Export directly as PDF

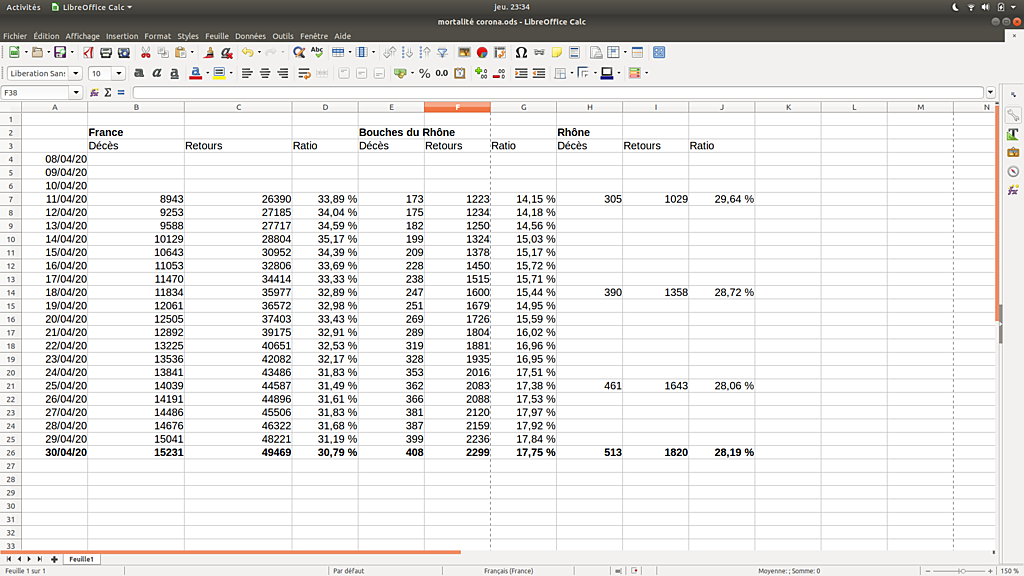(x=88, y=52)
